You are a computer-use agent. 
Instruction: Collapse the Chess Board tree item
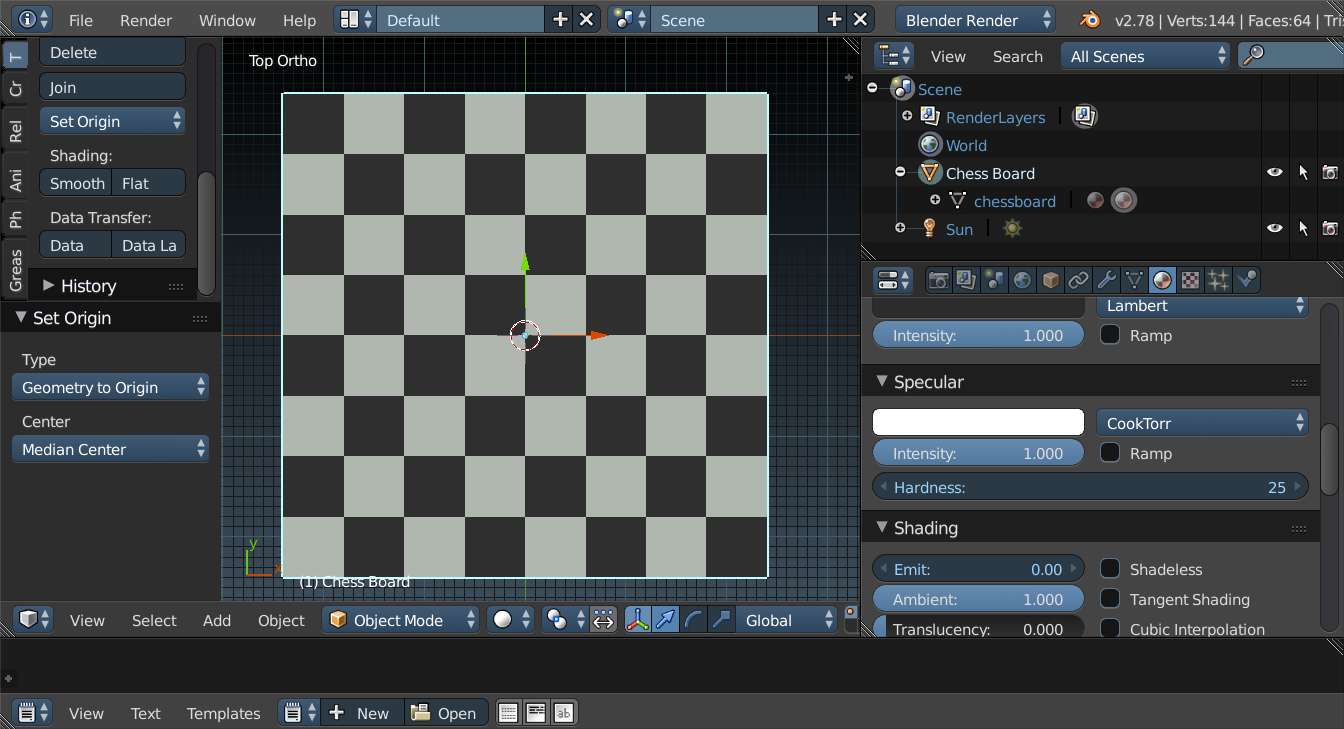[900, 172]
